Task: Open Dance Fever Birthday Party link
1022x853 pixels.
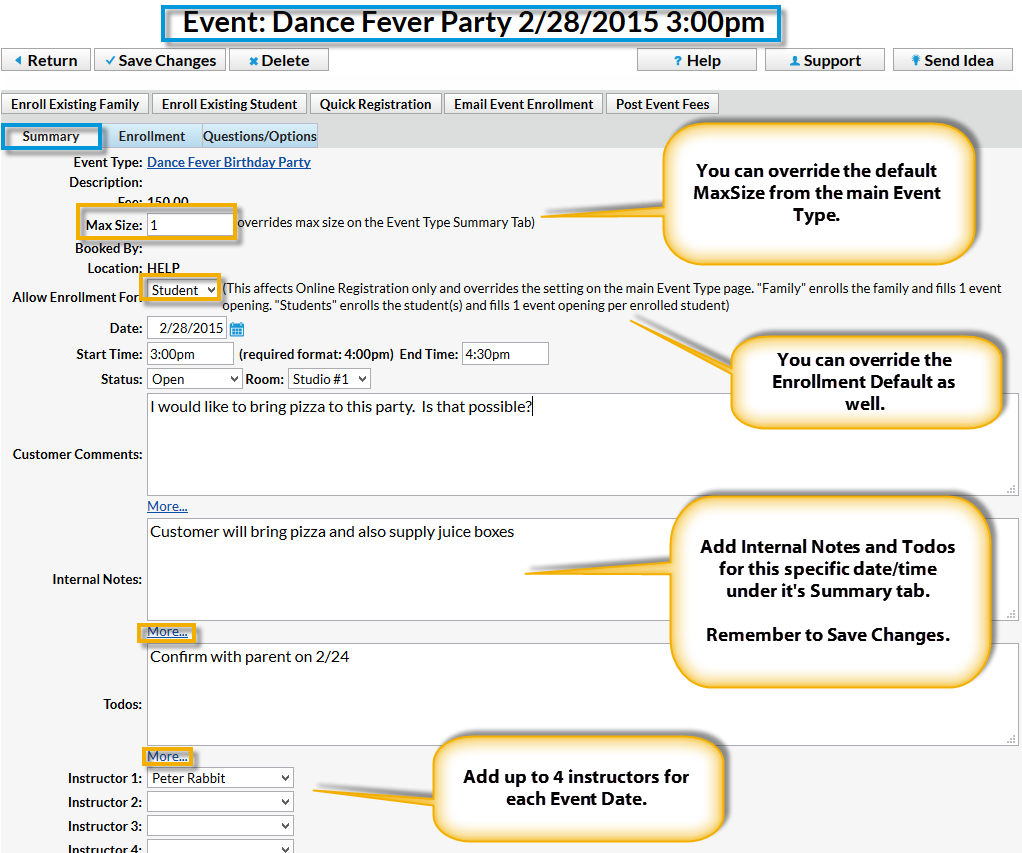Action: click(229, 162)
